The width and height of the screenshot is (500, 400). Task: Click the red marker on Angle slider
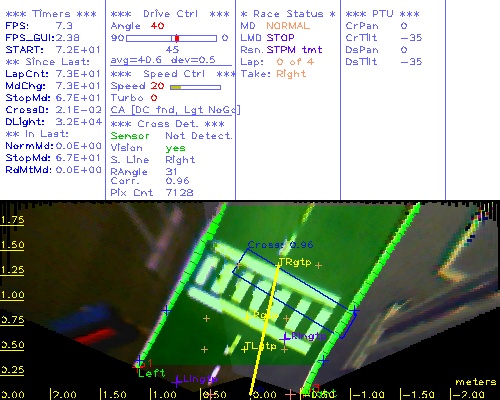pyautogui.click(x=177, y=38)
